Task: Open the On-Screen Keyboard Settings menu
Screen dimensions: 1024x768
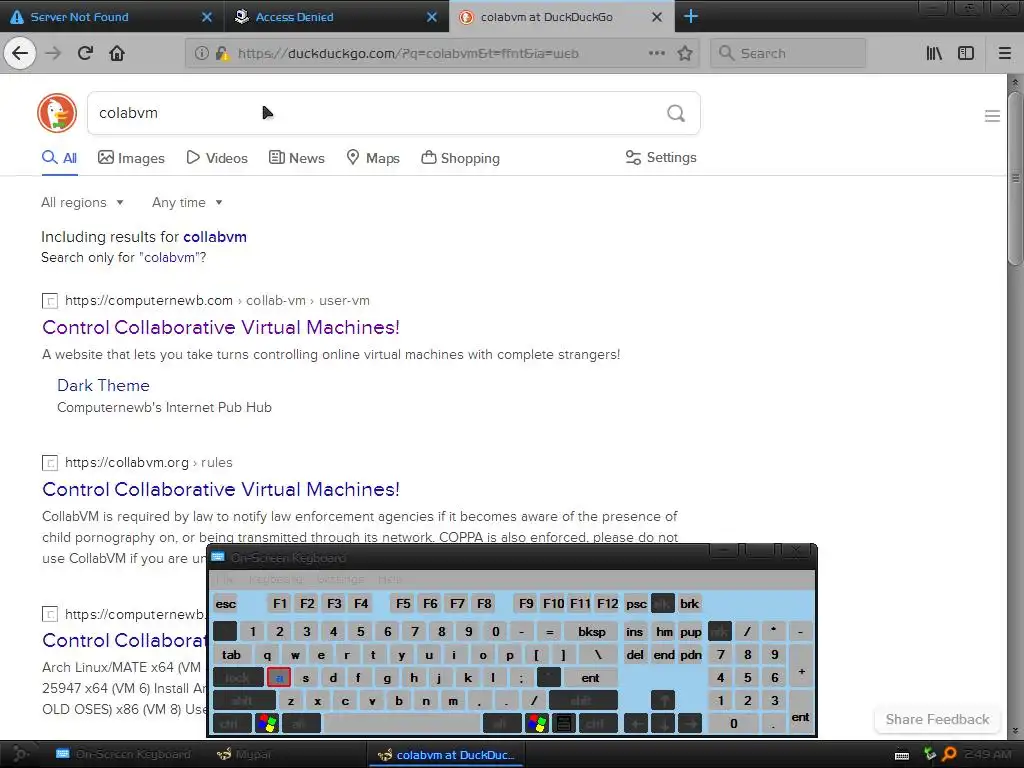Action: pyautogui.click(x=340, y=579)
